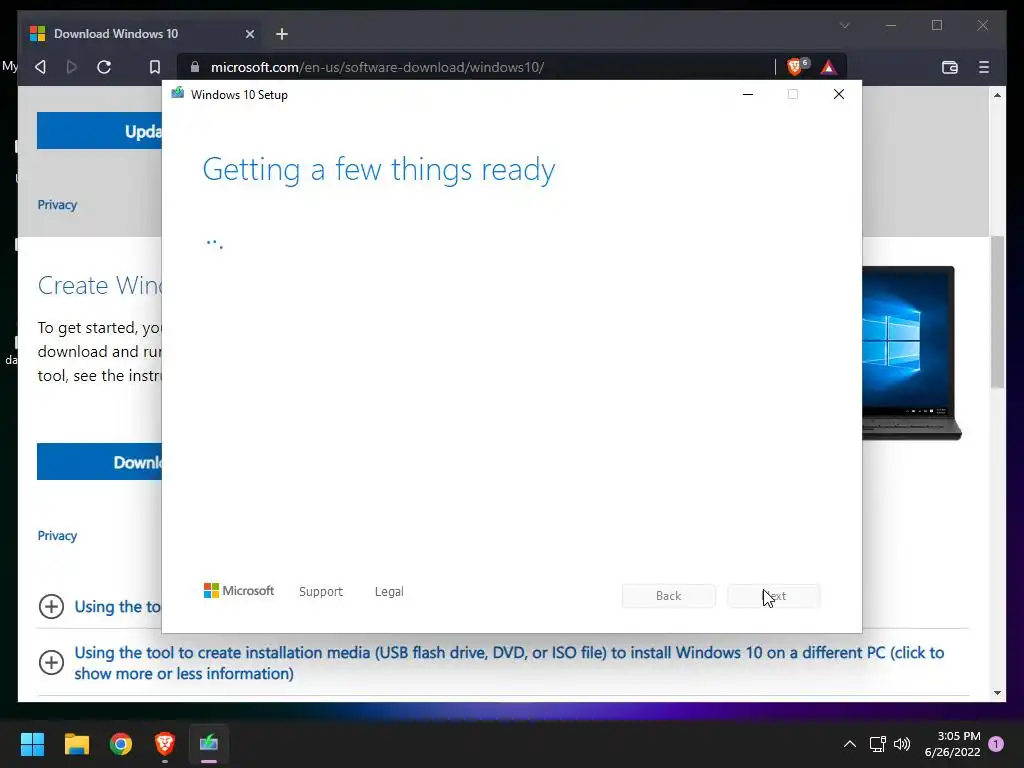Click plus icon beside installation media section
This screenshot has height=768, width=1024.
51,662
